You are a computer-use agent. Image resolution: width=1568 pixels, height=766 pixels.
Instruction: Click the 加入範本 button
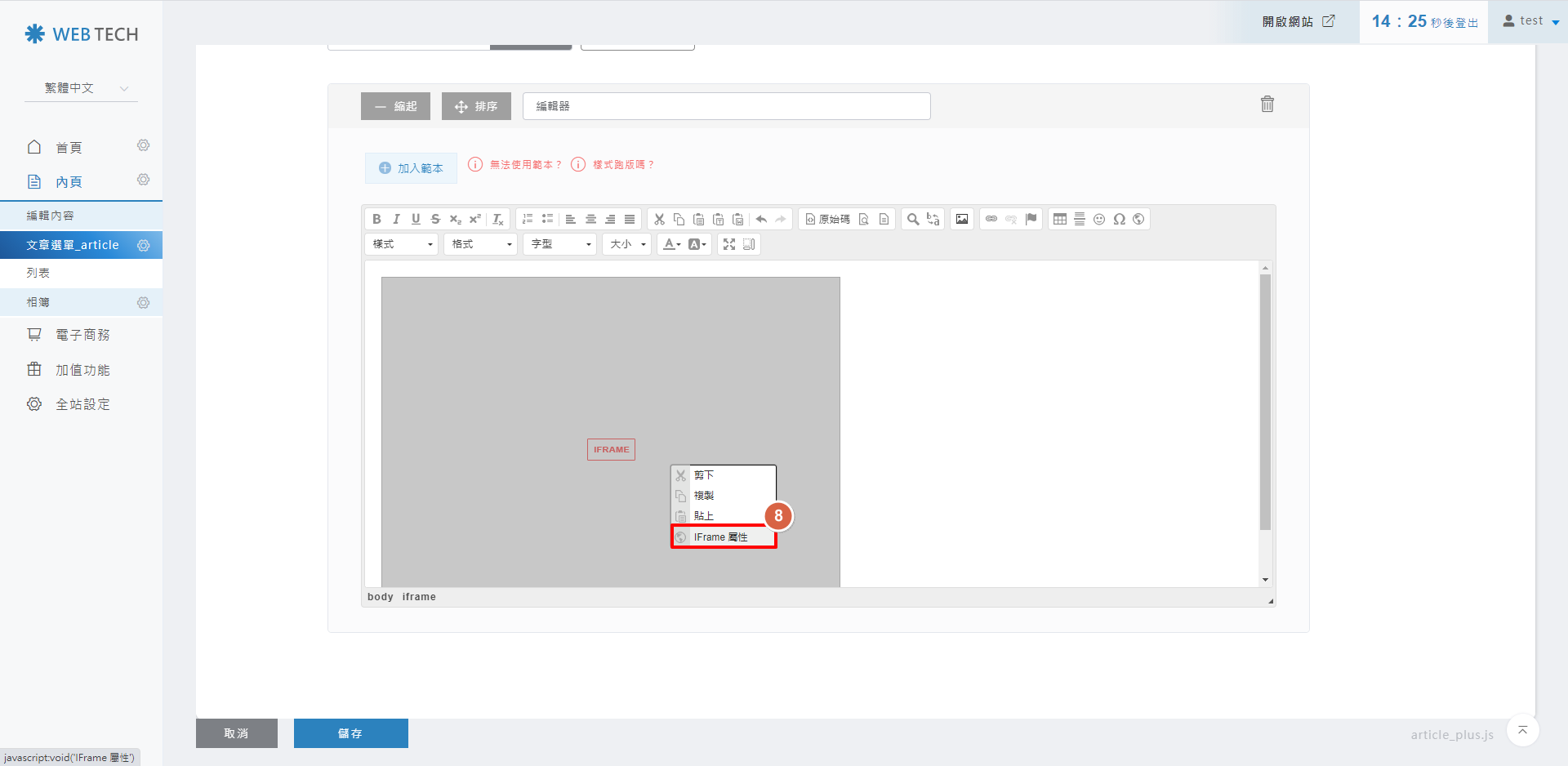(x=411, y=168)
